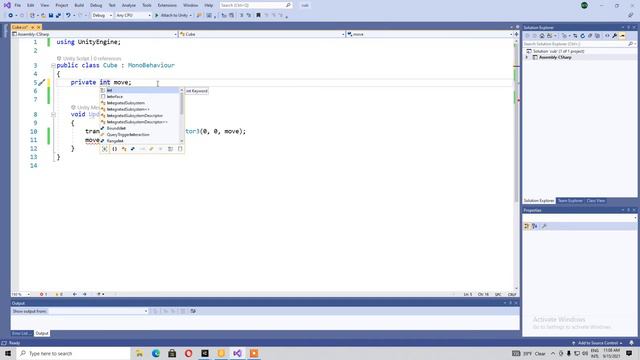The width and height of the screenshot is (640, 360).
Task: Open the Extensions menu
Action: click(x=167, y=5)
